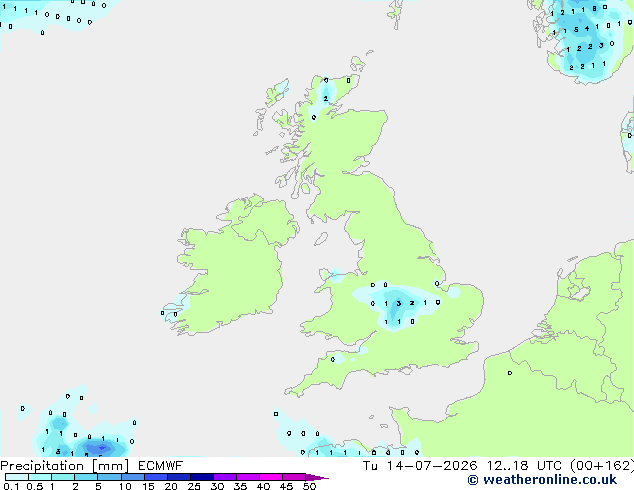Screen dimensions: 634x490
Task: Click the '2' rainfall value over northern Scotland
Action: click(x=325, y=99)
